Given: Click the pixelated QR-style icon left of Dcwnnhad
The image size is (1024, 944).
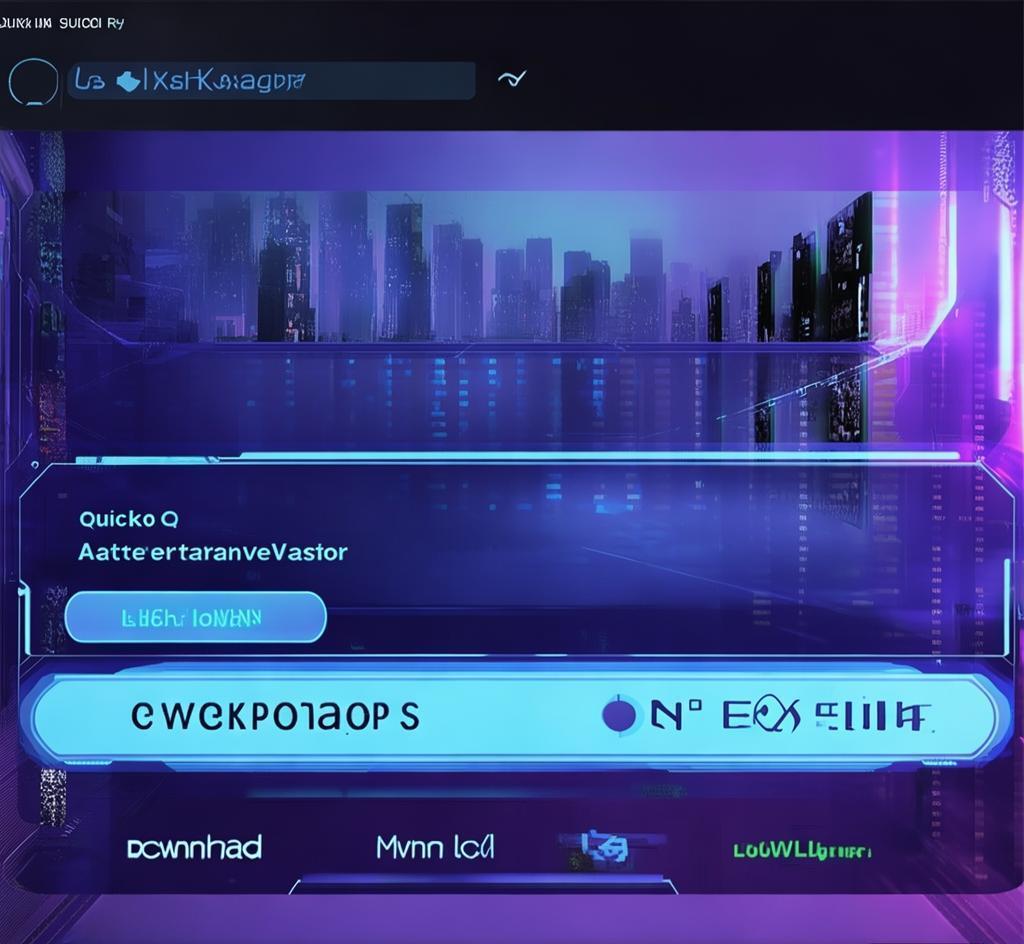Looking at the screenshot, I should tap(52, 797).
